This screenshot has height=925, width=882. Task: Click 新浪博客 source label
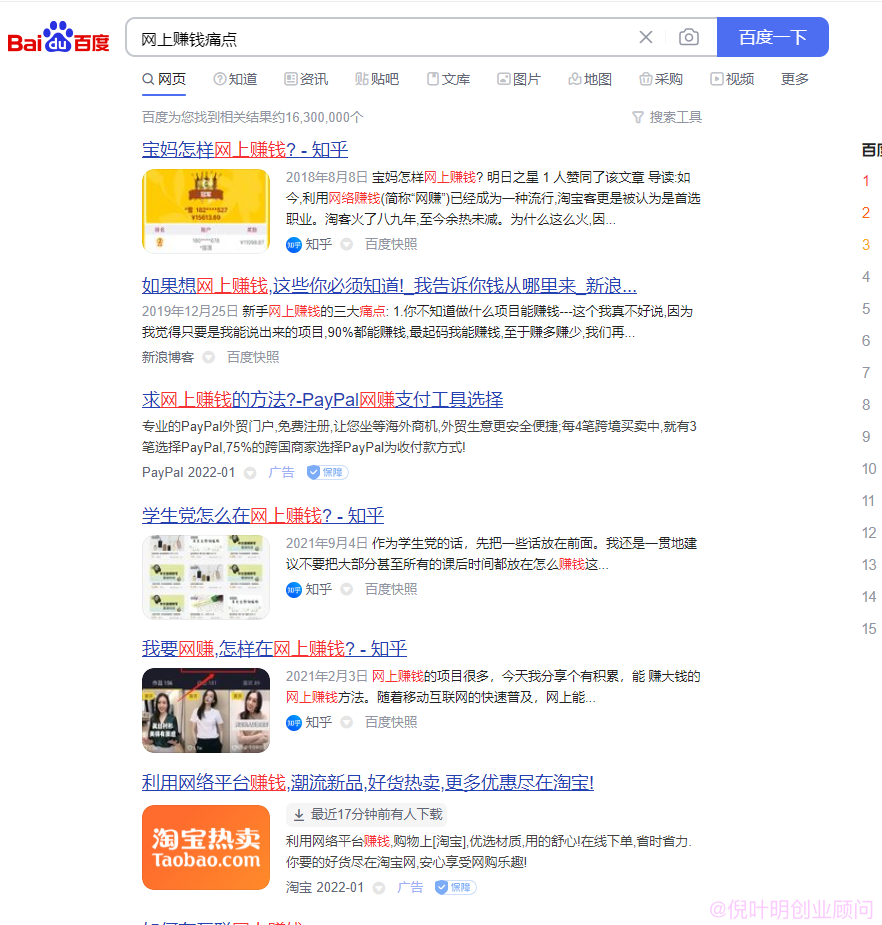point(168,357)
